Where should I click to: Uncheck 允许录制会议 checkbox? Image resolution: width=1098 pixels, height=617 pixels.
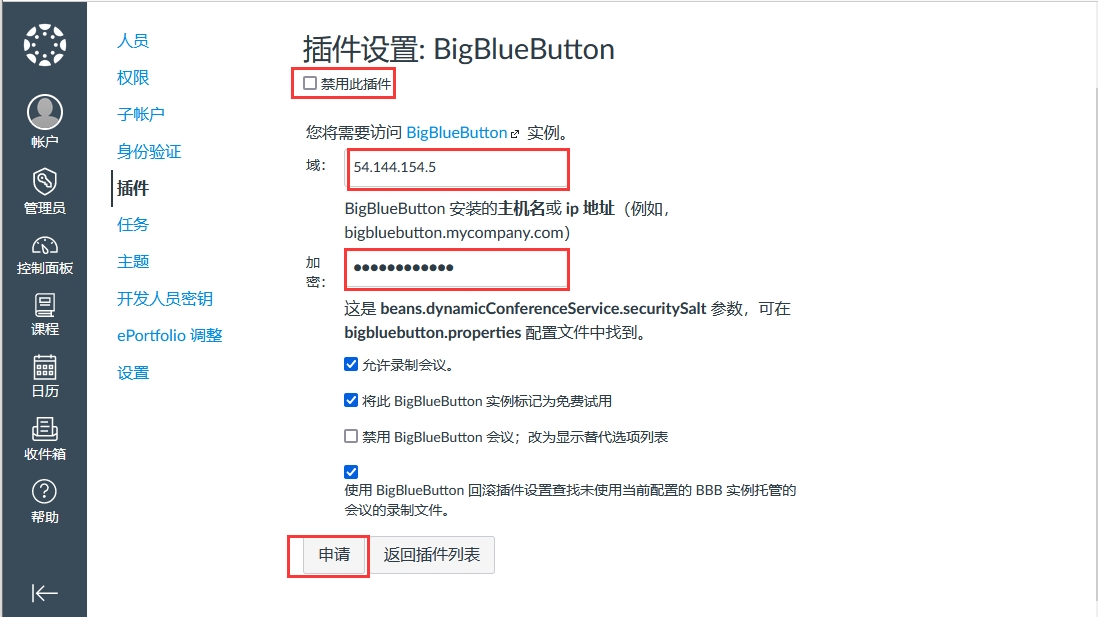(352, 364)
